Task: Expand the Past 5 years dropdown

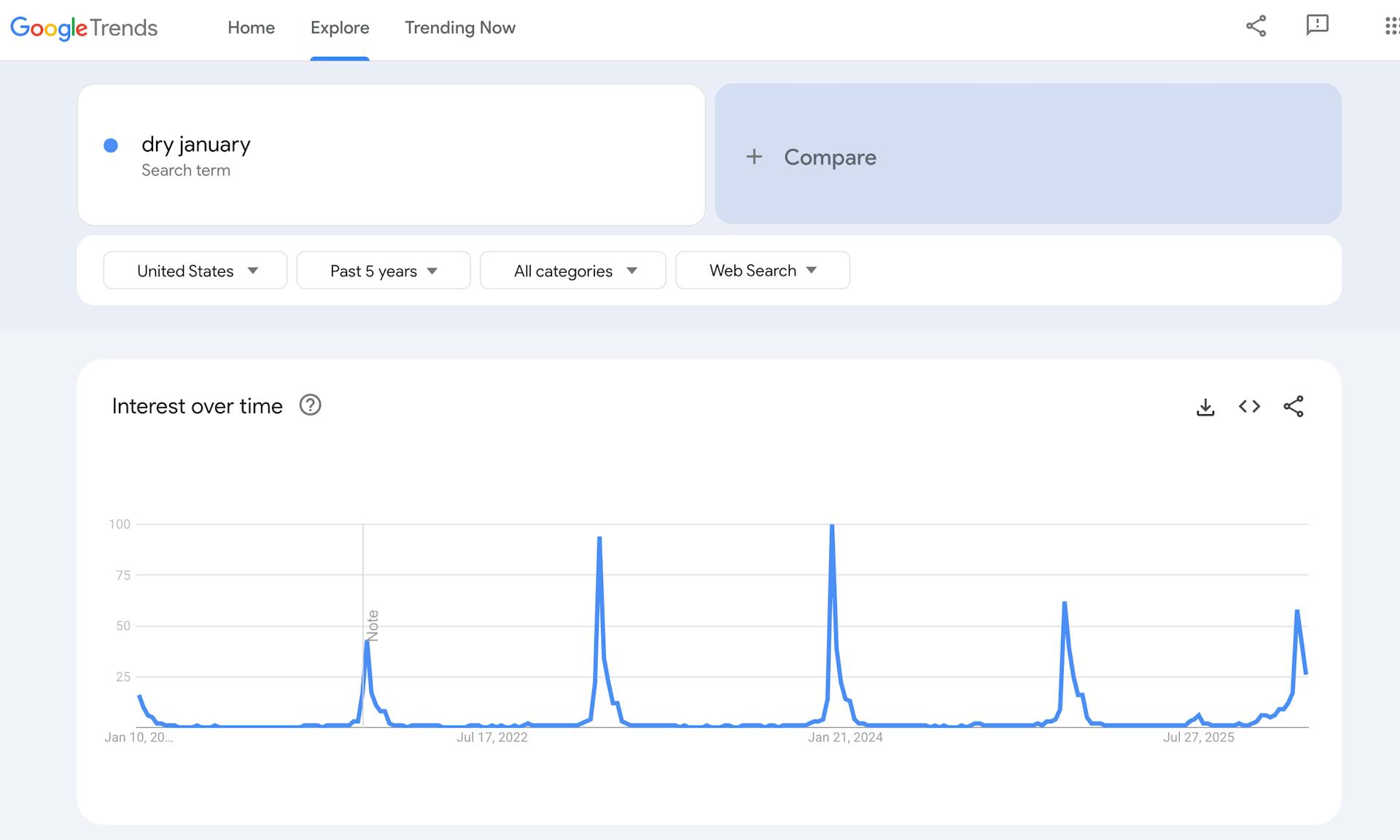Action: [x=384, y=271]
